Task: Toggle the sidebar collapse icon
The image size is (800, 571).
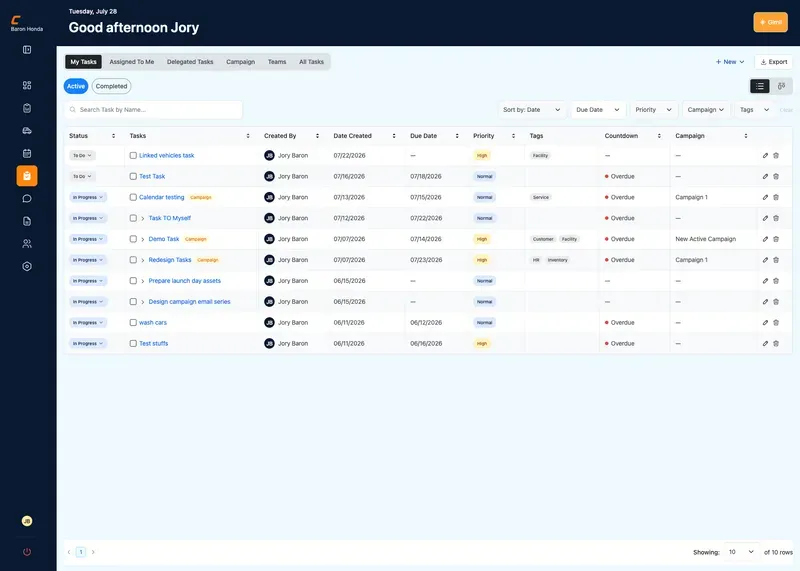Action: 27,49
